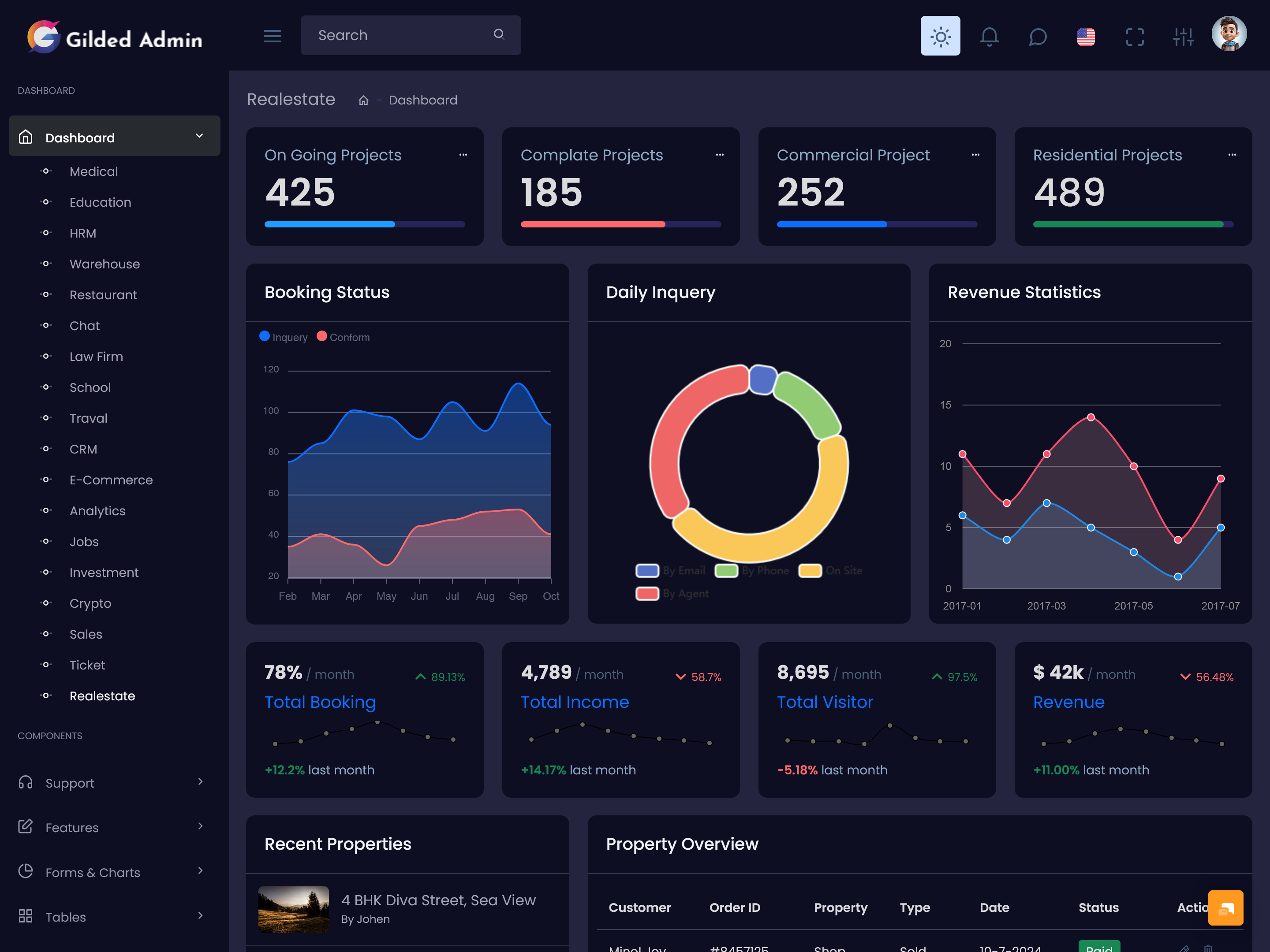Toggle By Phone legend in Daily Inquery

coord(751,571)
